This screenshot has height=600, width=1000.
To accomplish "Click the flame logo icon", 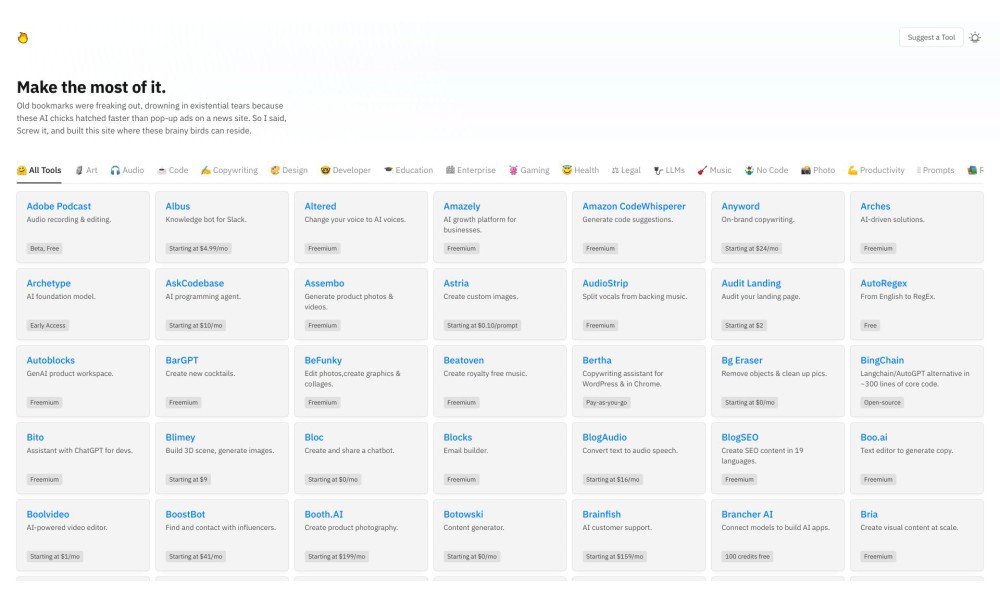I will click(x=23, y=38).
